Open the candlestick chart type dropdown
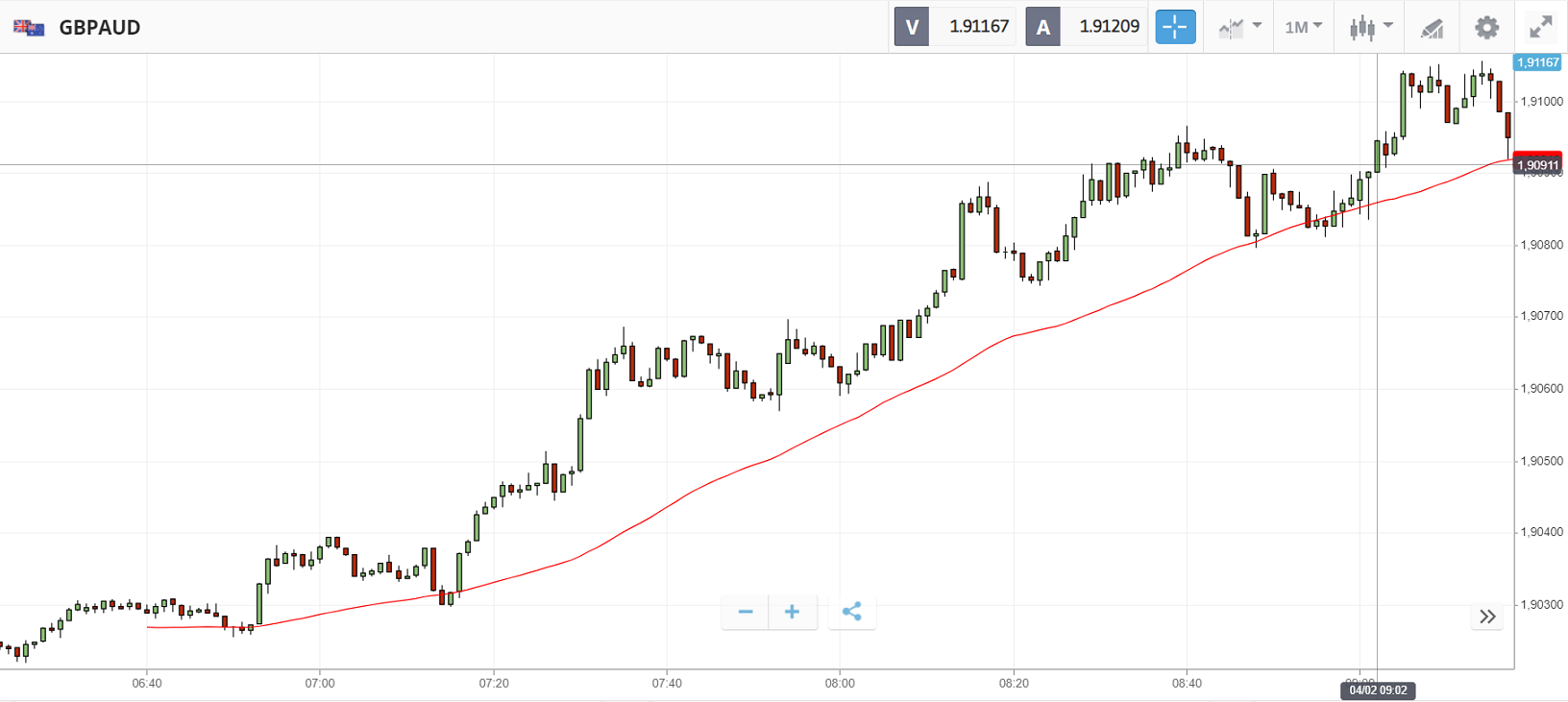 tap(1371, 27)
